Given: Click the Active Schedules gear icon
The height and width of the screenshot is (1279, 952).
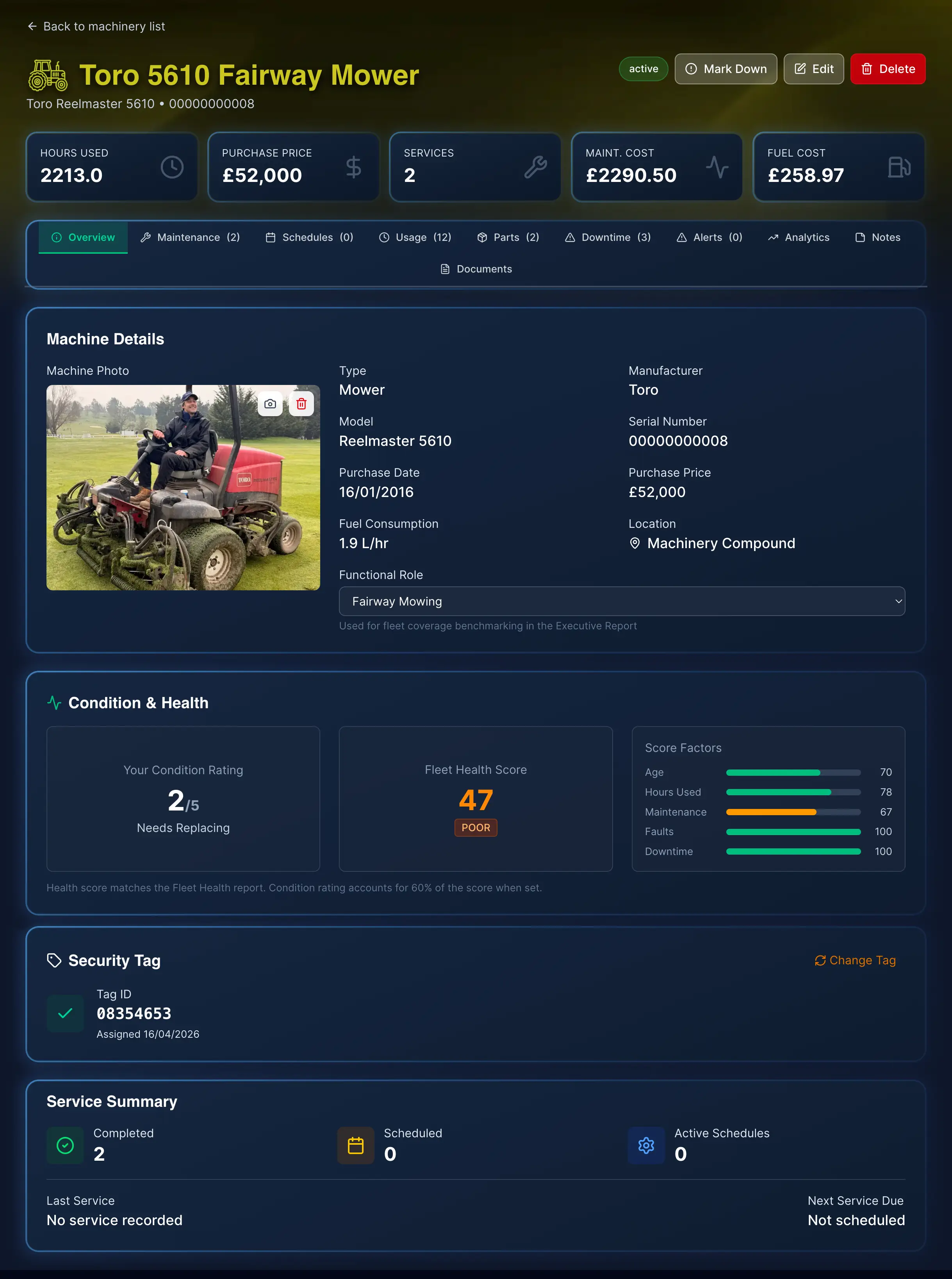Looking at the screenshot, I should [647, 1145].
